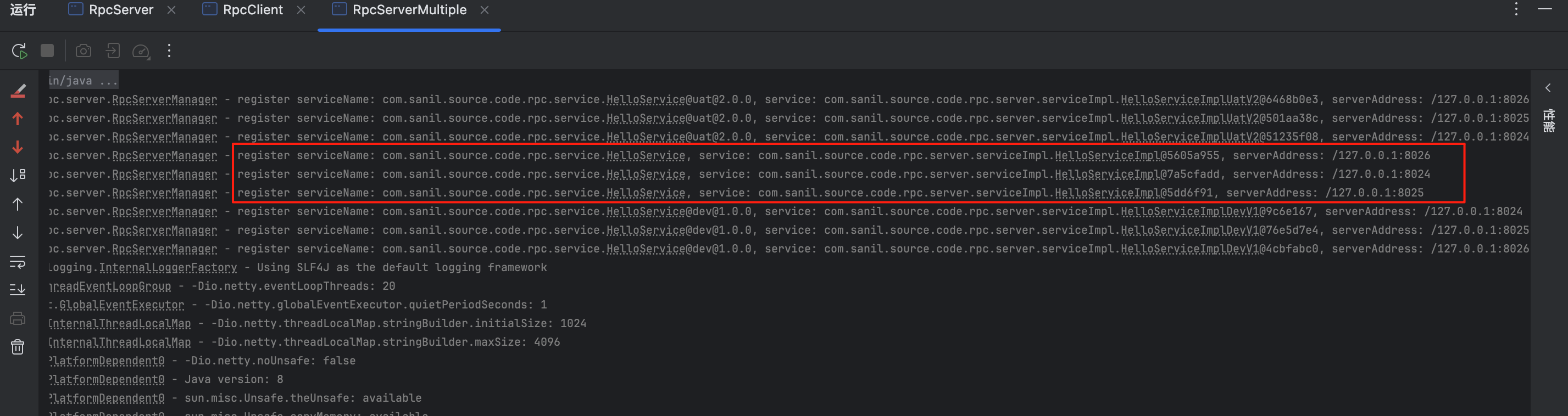Switch to the RpcClient tab

coord(253,10)
